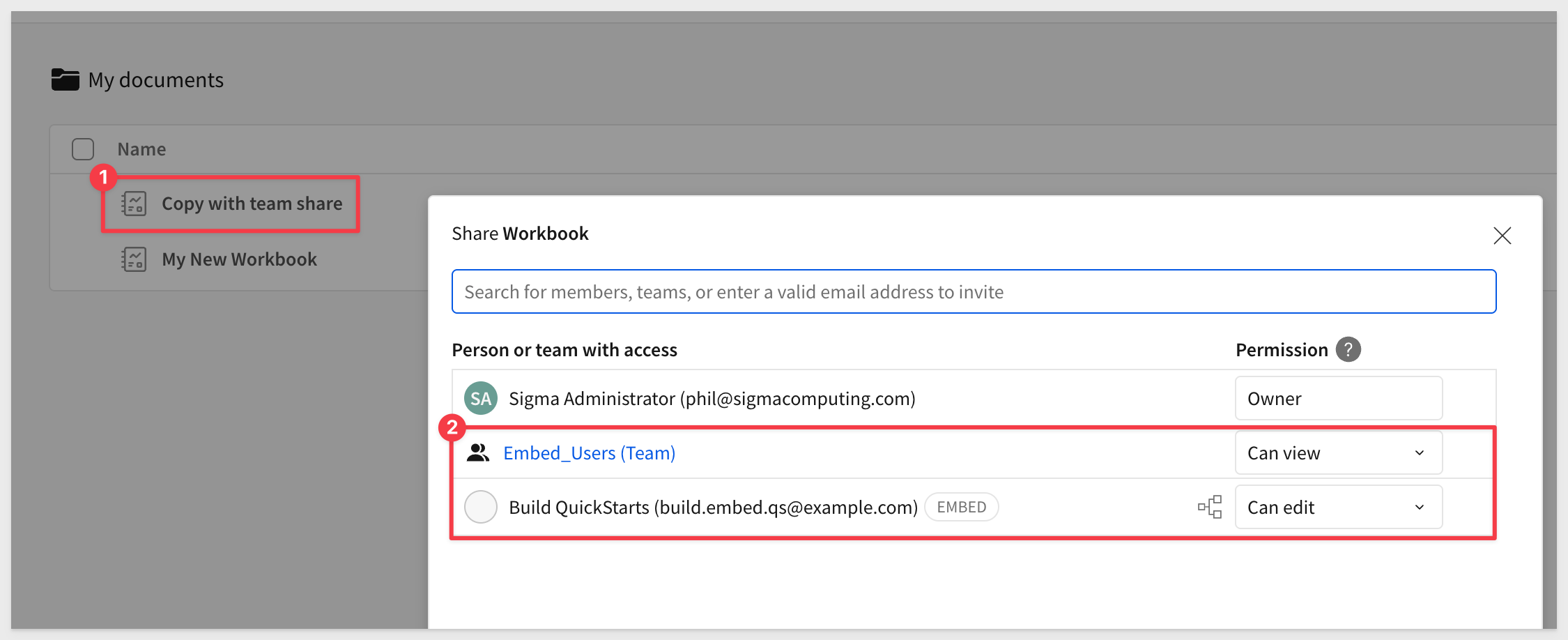Select the blank avatar for Build QuickStarts
This screenshot has width=1568, height=640.
click(481, 507)
